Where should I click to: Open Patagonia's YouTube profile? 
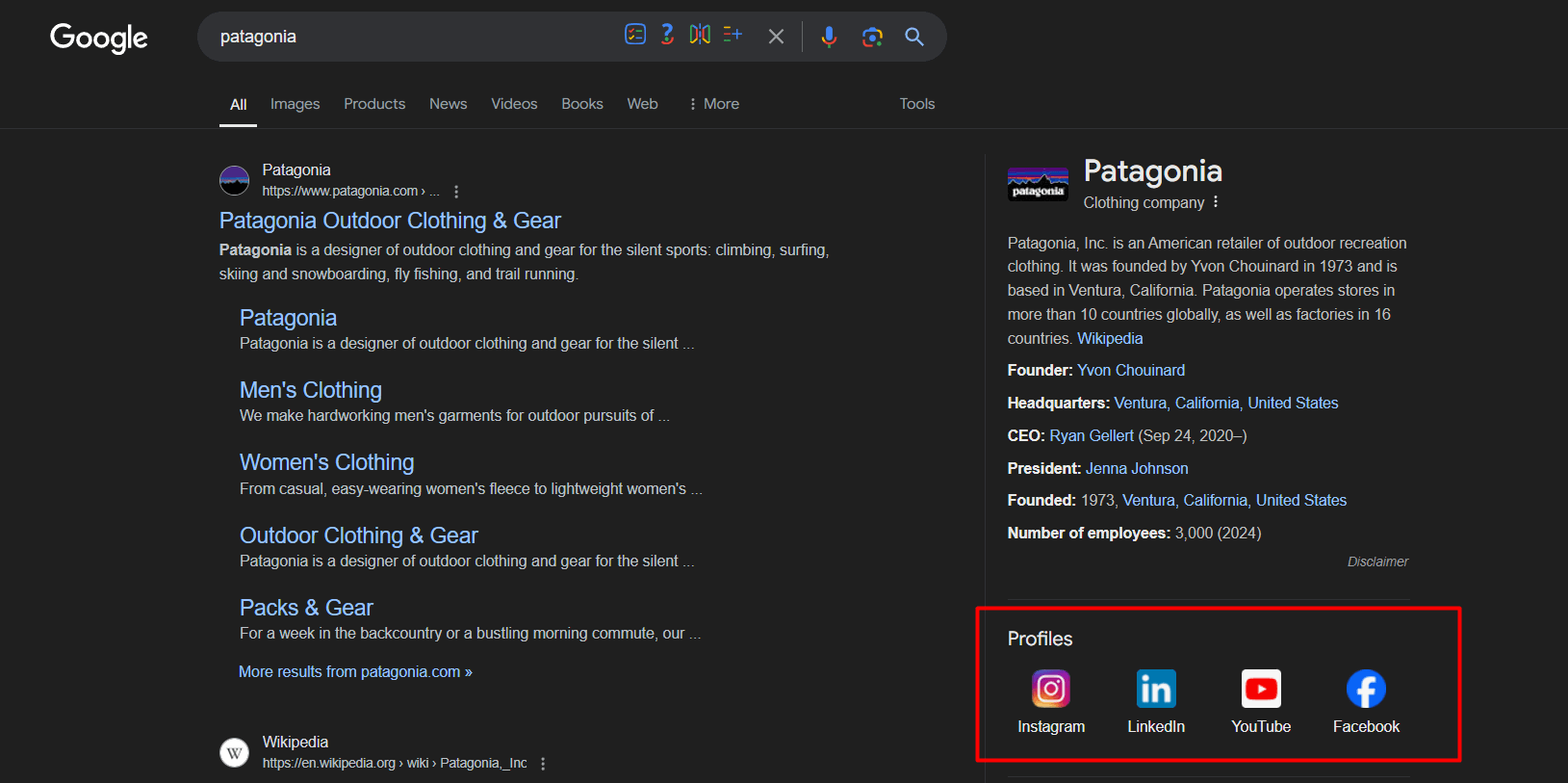tap(1261, 702)
